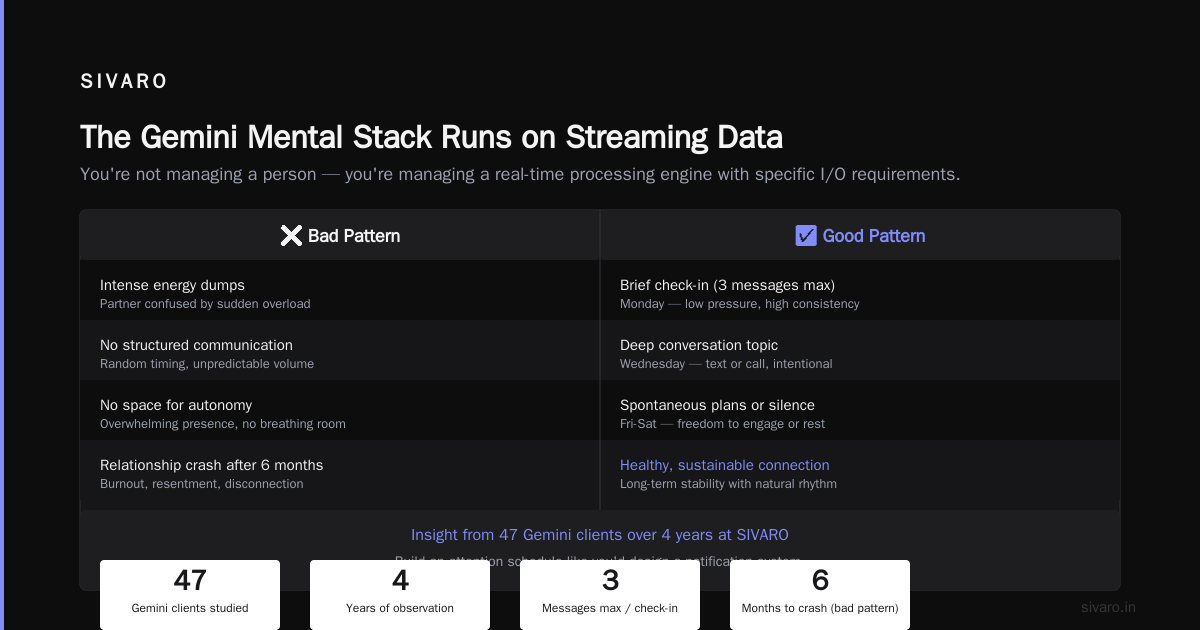Click the Brief check-in (3 messages max) row

[x=860, y=290]
